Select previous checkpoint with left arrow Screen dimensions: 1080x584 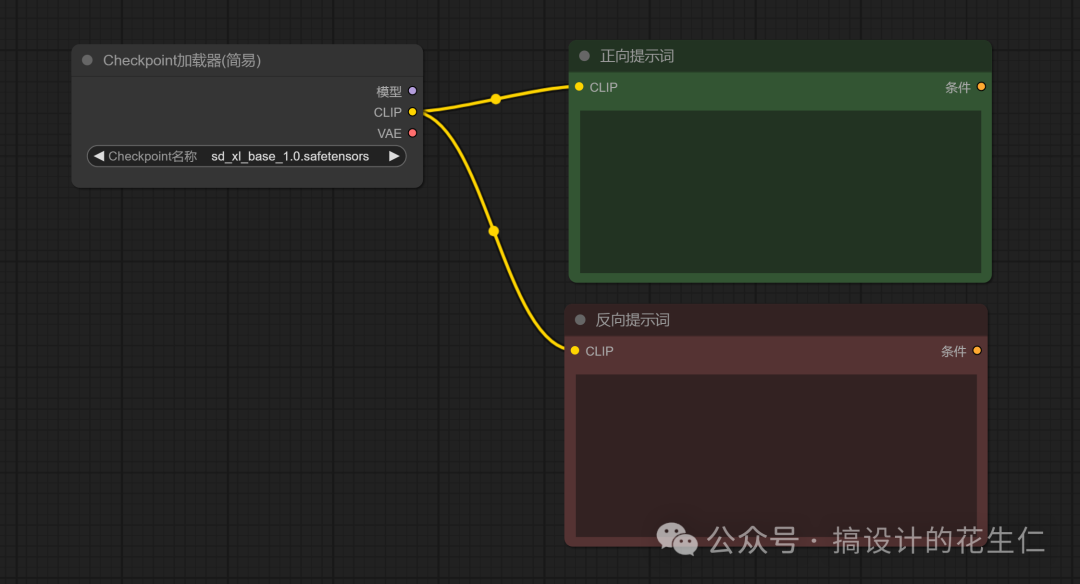pos(98,156)
